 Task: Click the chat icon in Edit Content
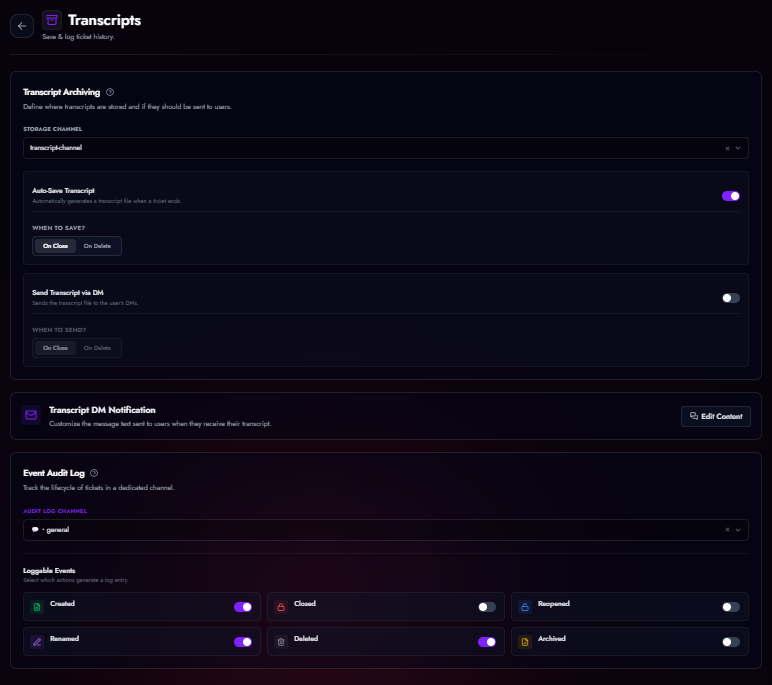click(x=694, y=416)
